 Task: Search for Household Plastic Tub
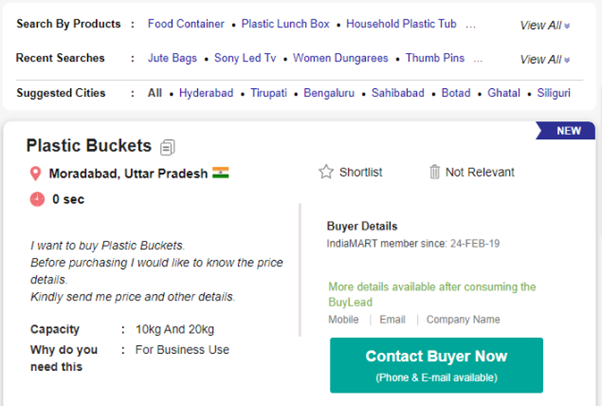(x=400, y=23)
